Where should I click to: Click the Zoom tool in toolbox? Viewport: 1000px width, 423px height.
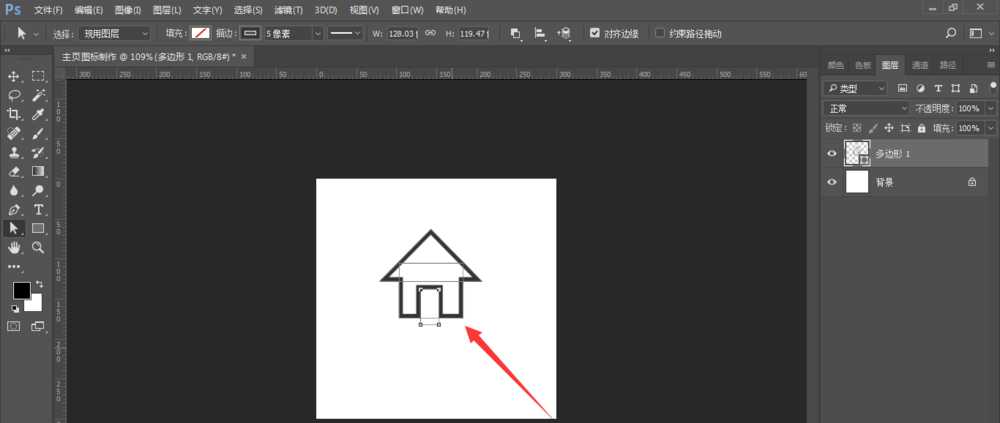[39, 247]
